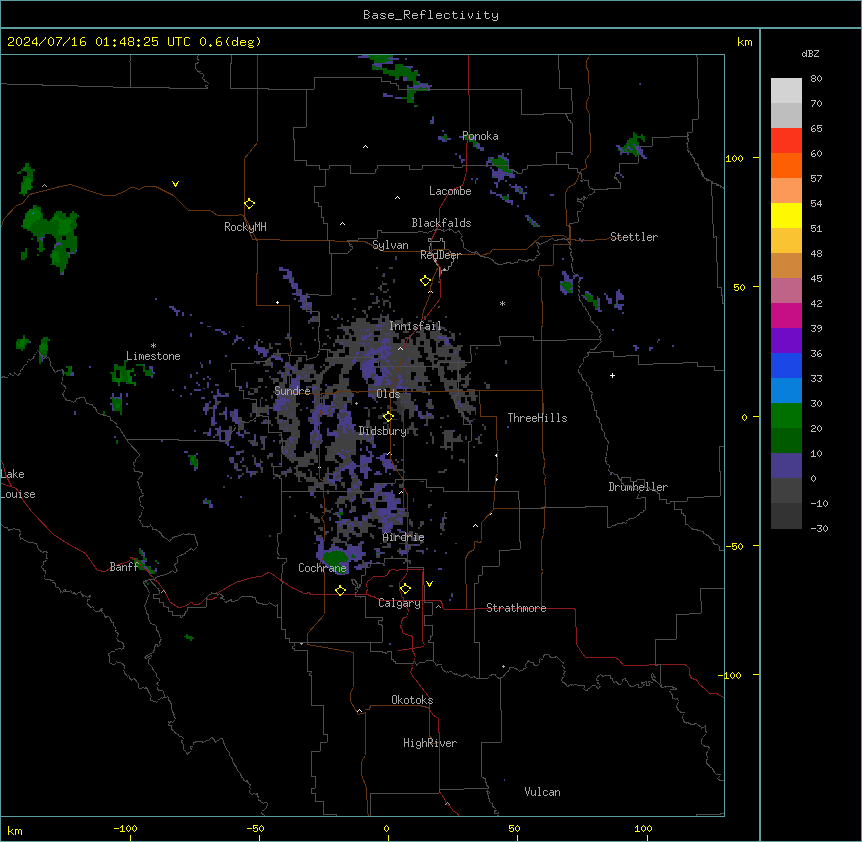Image resolution: width=862 pixels, height=842 pixels.
Task: Click the RedDeer city label
Action: click(440, 255)
